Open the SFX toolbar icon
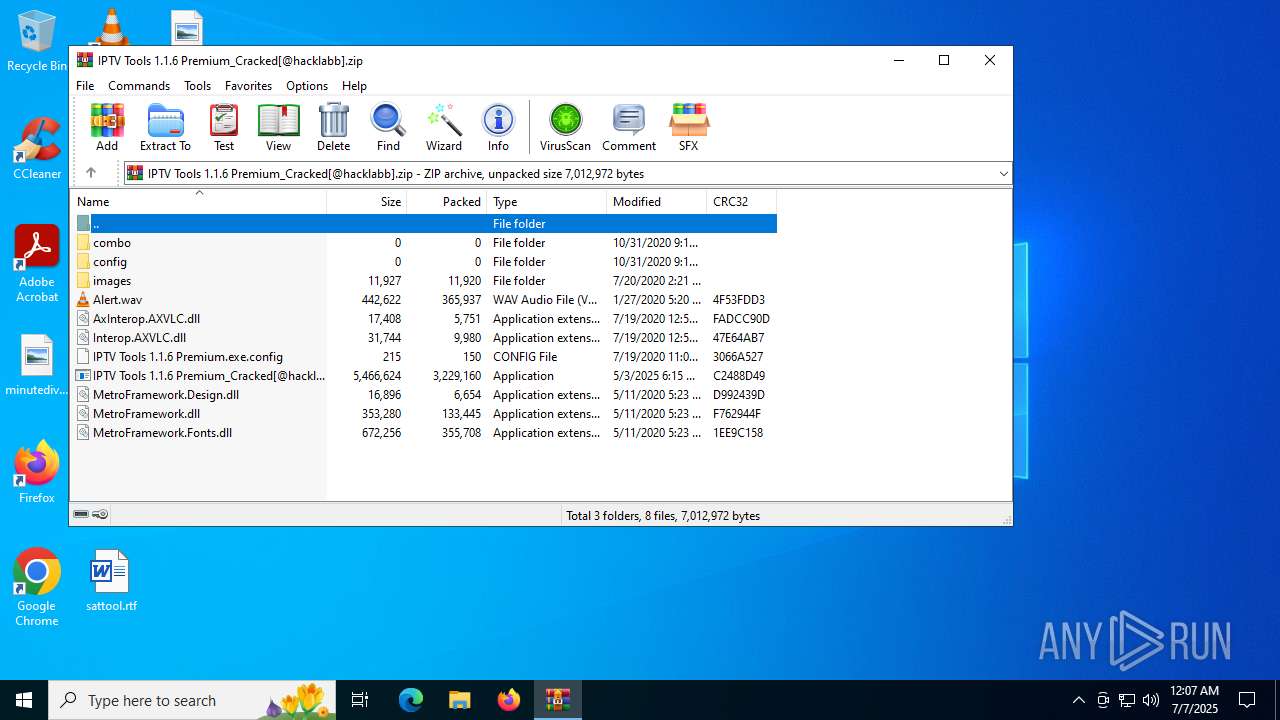The image size is (1280, 720). tap(688, 127)
